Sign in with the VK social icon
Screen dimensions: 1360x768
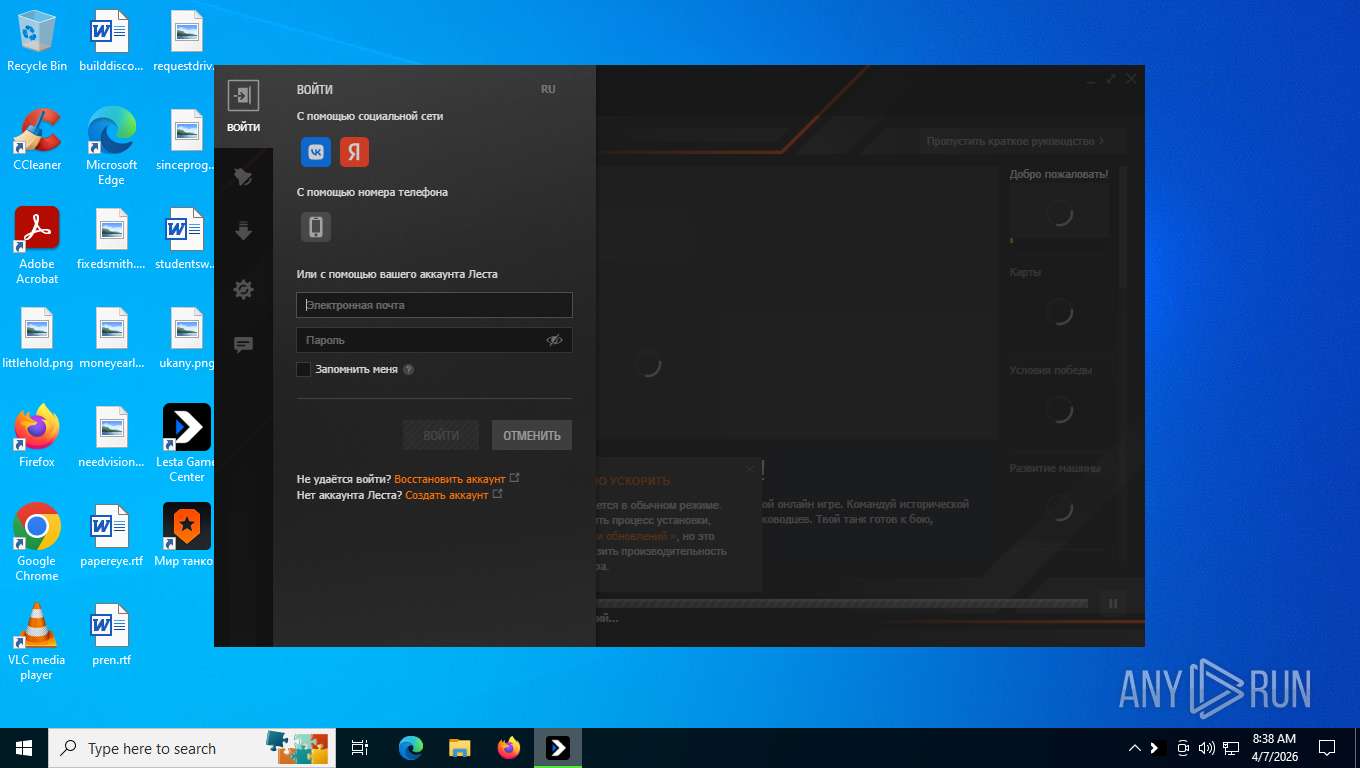tap(316, 152)
